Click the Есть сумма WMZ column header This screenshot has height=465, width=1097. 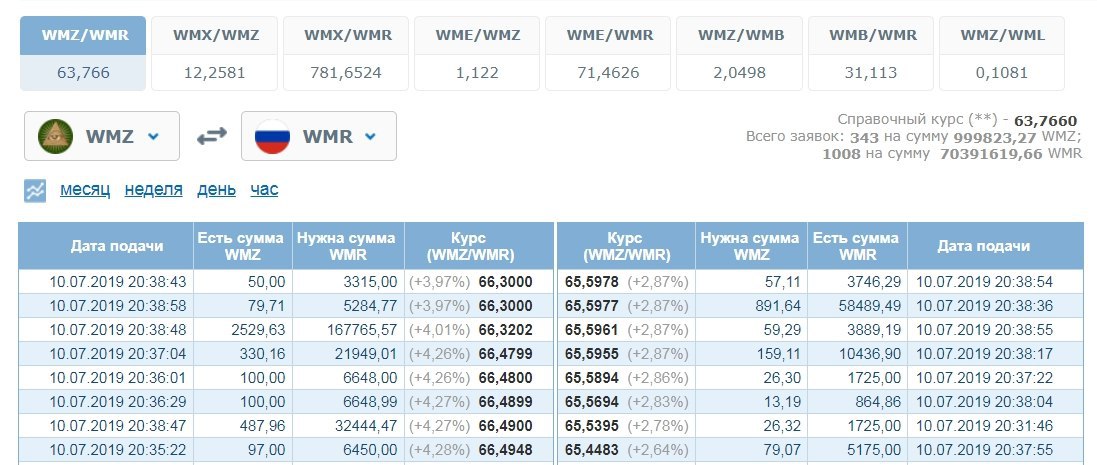[243, 246]
